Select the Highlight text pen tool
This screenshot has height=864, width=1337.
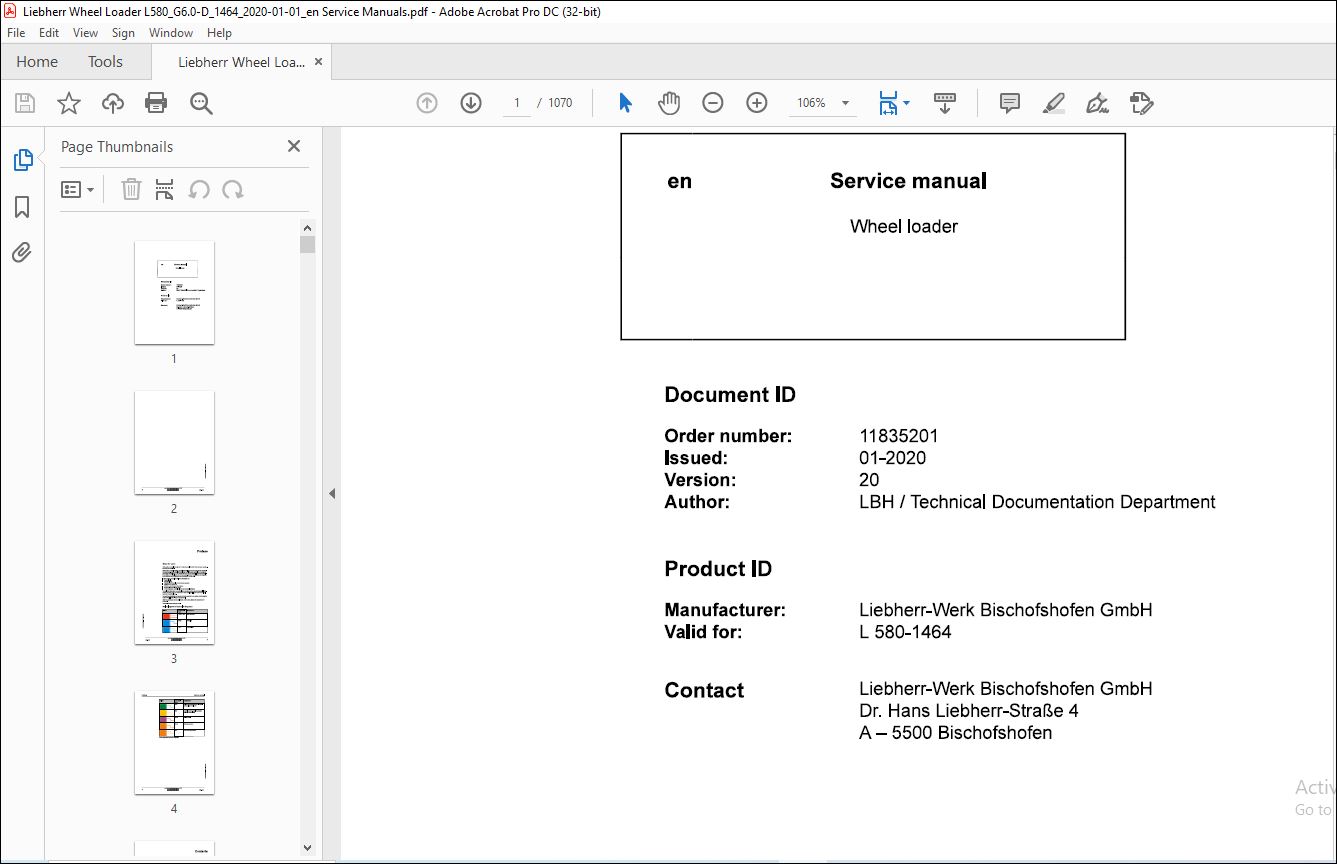(x=1054, y=103)
